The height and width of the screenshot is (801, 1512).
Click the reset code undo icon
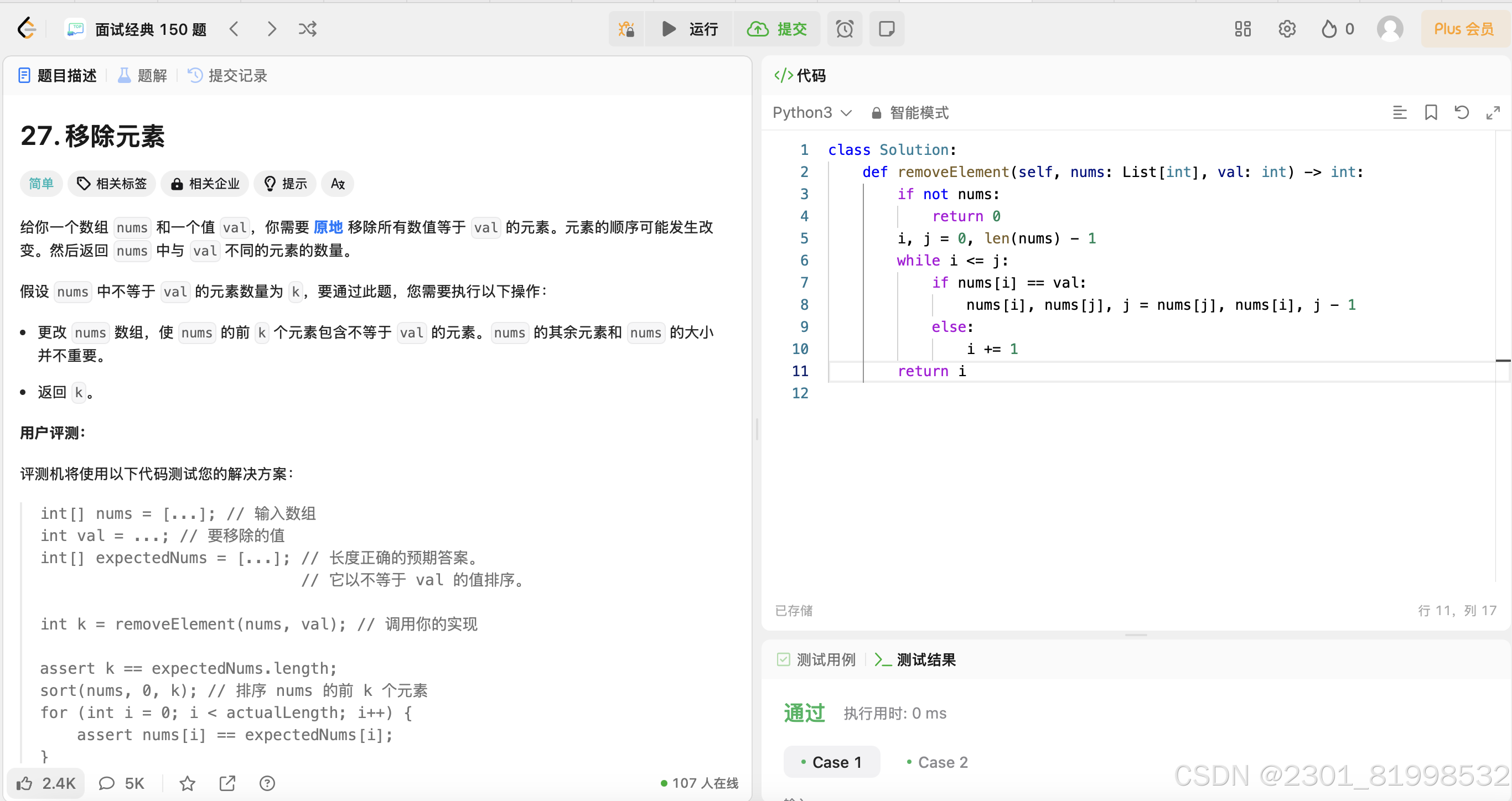click(1462, 112)
